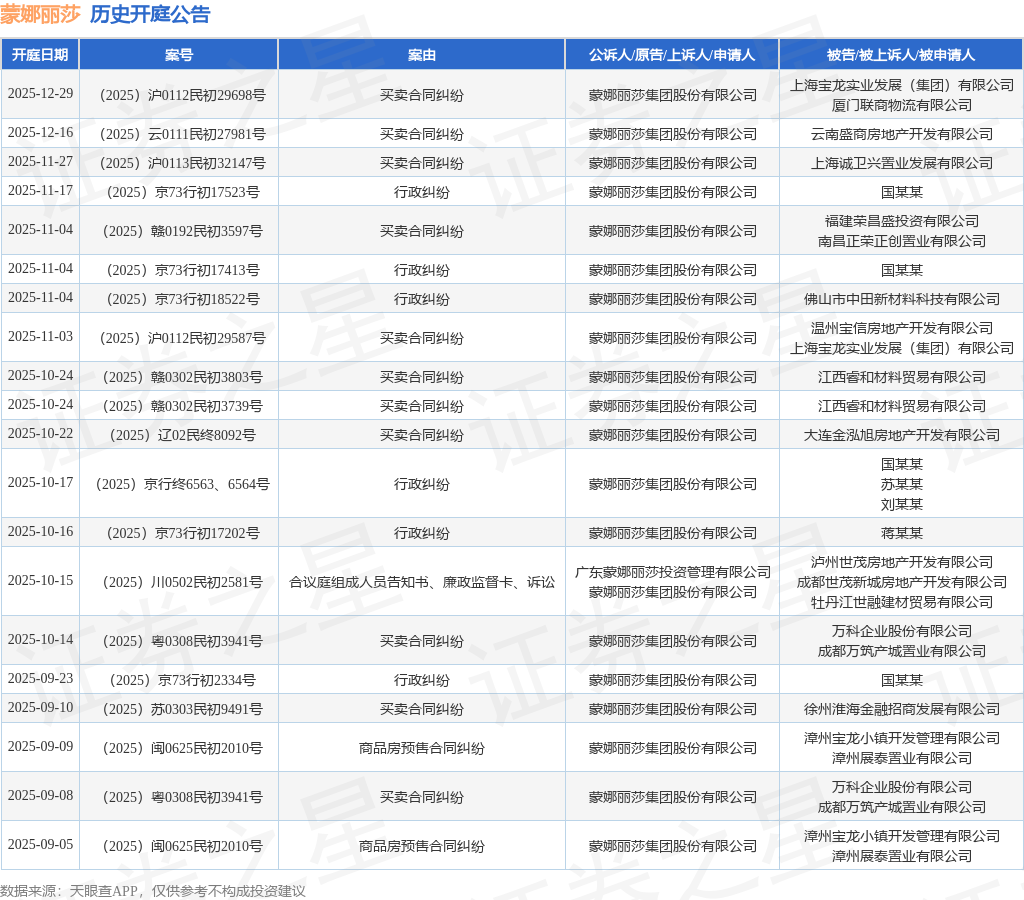Screen dimensions: 1024x900
Task: Click date cell 2025-10-16
Action: coord(40,532)
